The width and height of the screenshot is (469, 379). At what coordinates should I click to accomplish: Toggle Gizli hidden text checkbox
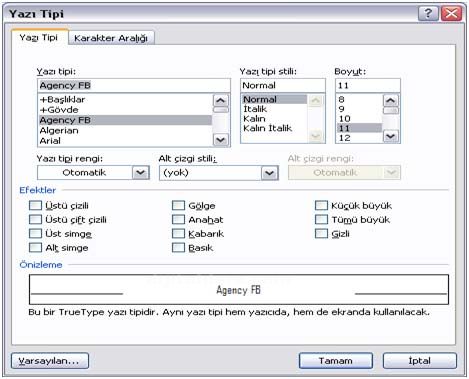click(x=321, y=233)
